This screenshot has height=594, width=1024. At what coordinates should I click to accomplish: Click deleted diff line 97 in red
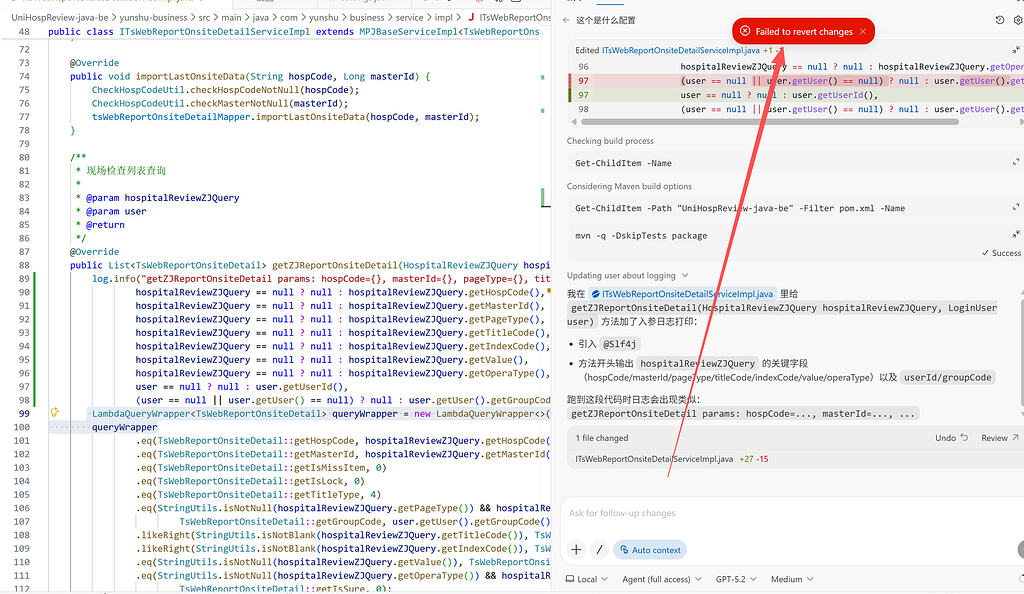(x=797, y=81)
